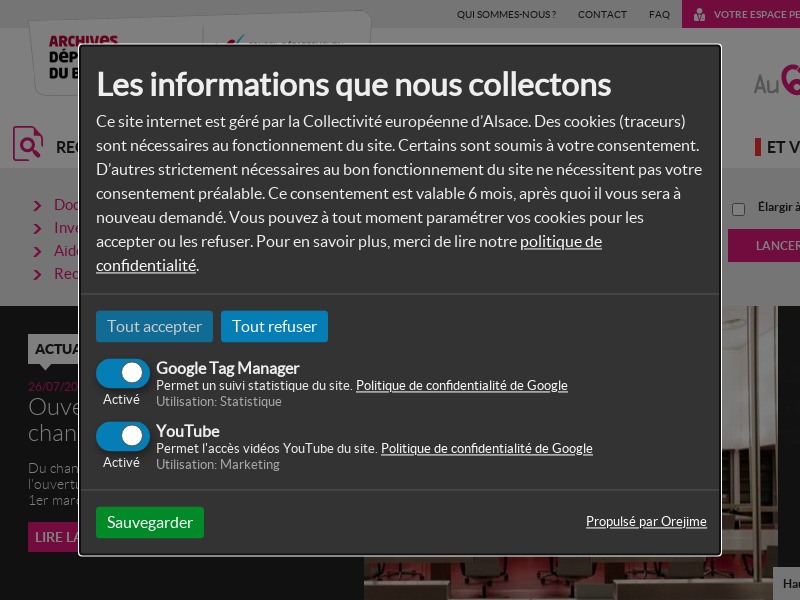Click the chevron next to Documents
The image size is (800, 600).
37,205
